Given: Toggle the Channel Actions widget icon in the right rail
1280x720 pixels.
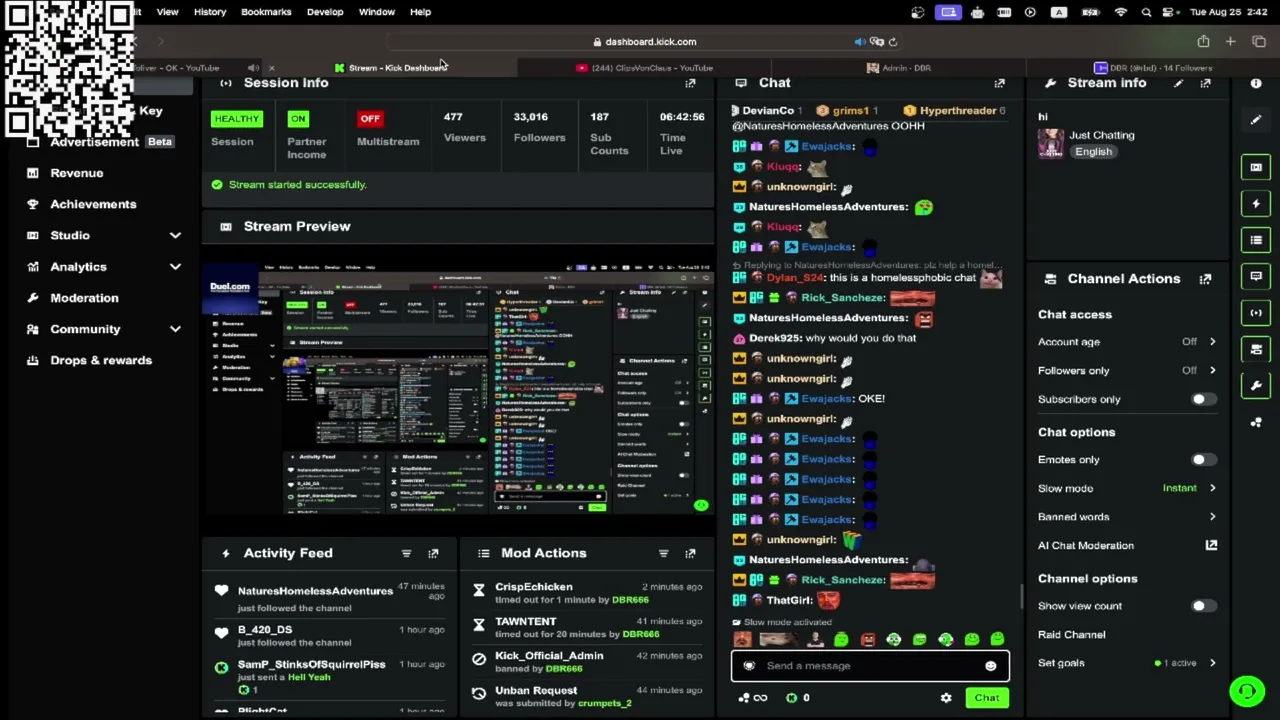Looking at the screenshot, I should tap(1256, 349).
